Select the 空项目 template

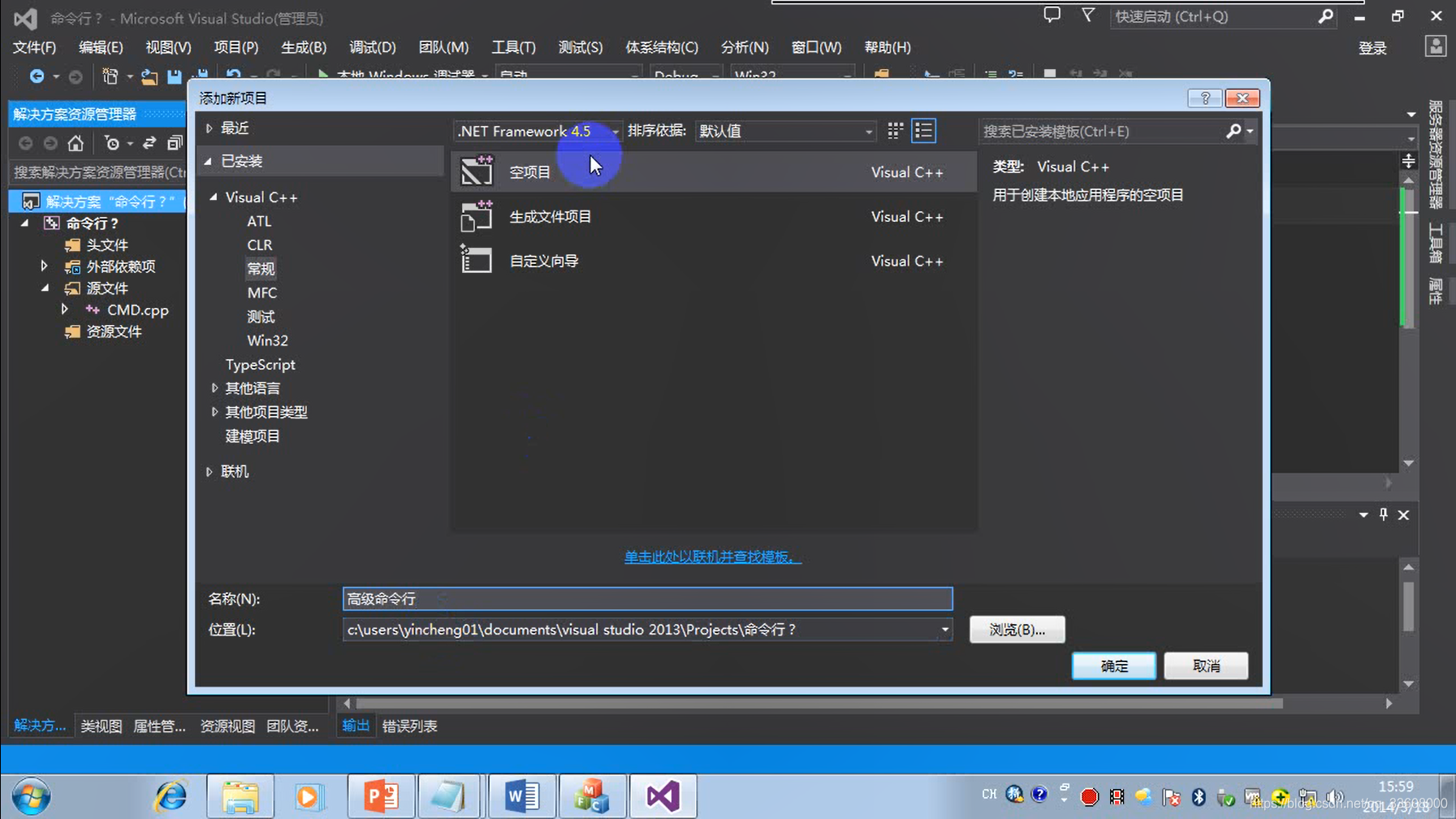(x=714, y=172)
